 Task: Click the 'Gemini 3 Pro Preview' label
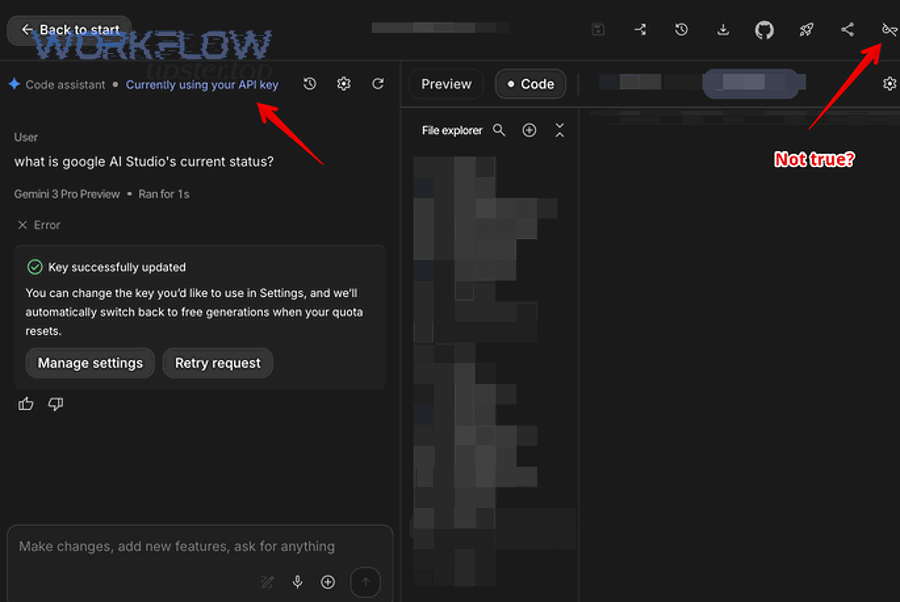point(67,194)
